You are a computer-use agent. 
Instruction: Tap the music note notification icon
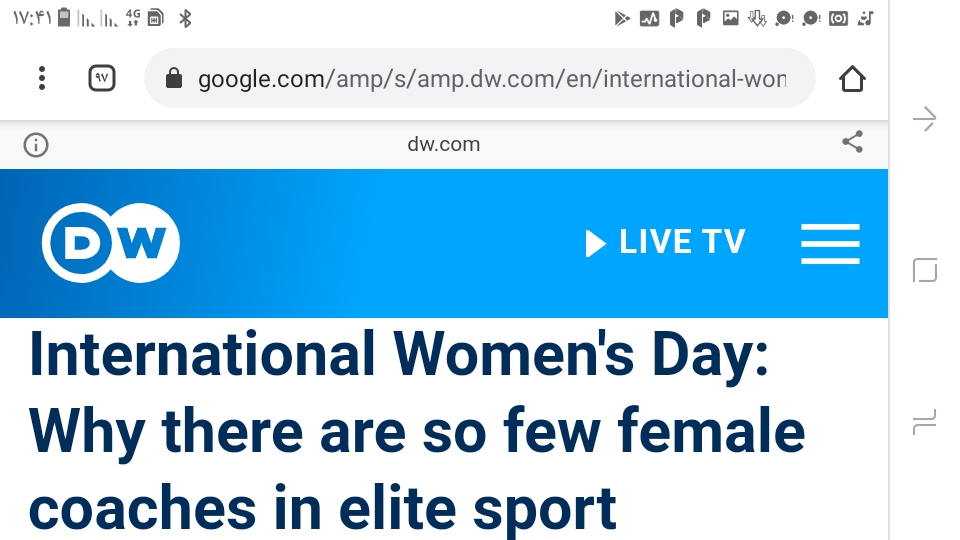click(x=865, y=18)
